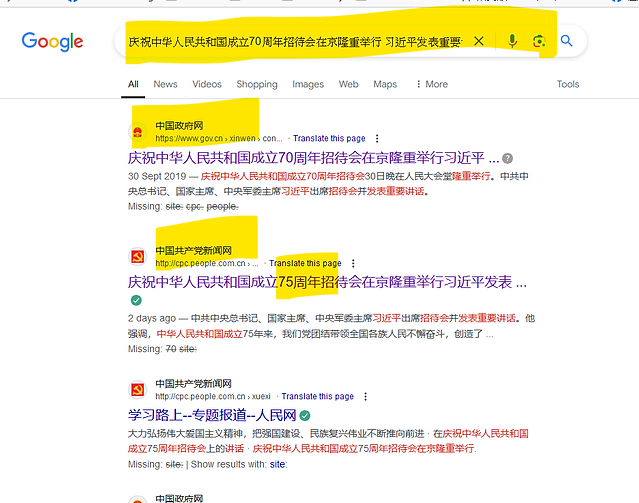Select the All results tab
The width and height of the screenshot is (639, 503).
133,84
